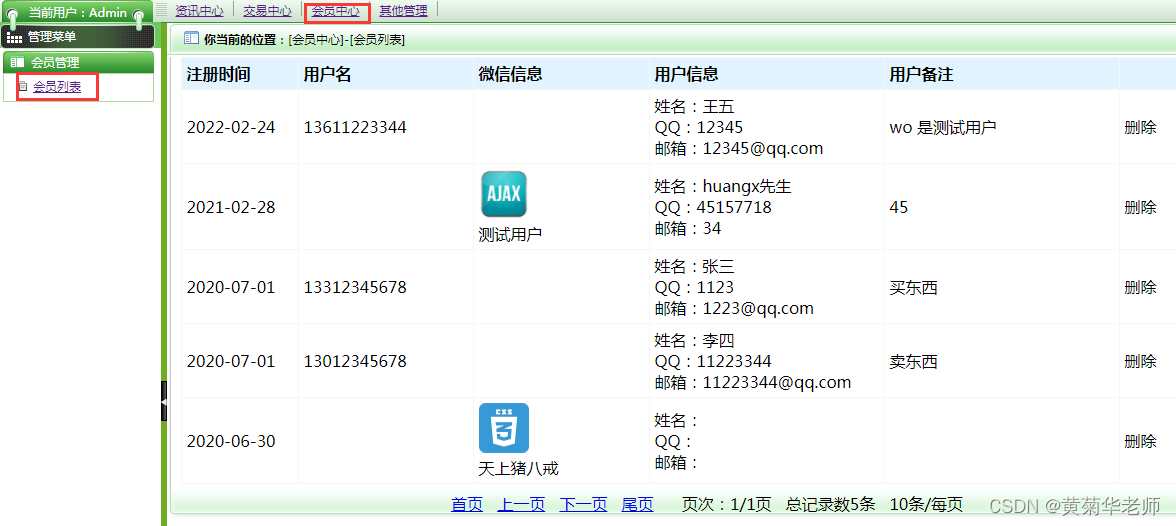Viewport: 1176px width, 526px height.
Task: Click the 页次：1/1页 text
Action: click(727, 505)
